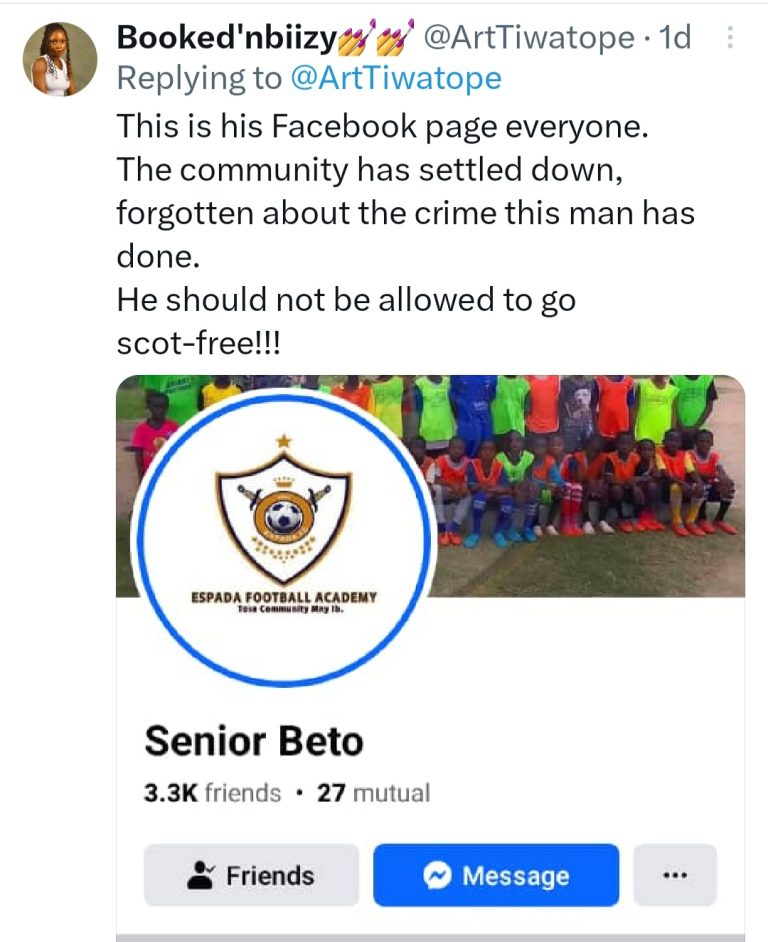The height and width of the screenshot is (942, 768).
Task: Click the gold star above the crest
Action: 282,440
